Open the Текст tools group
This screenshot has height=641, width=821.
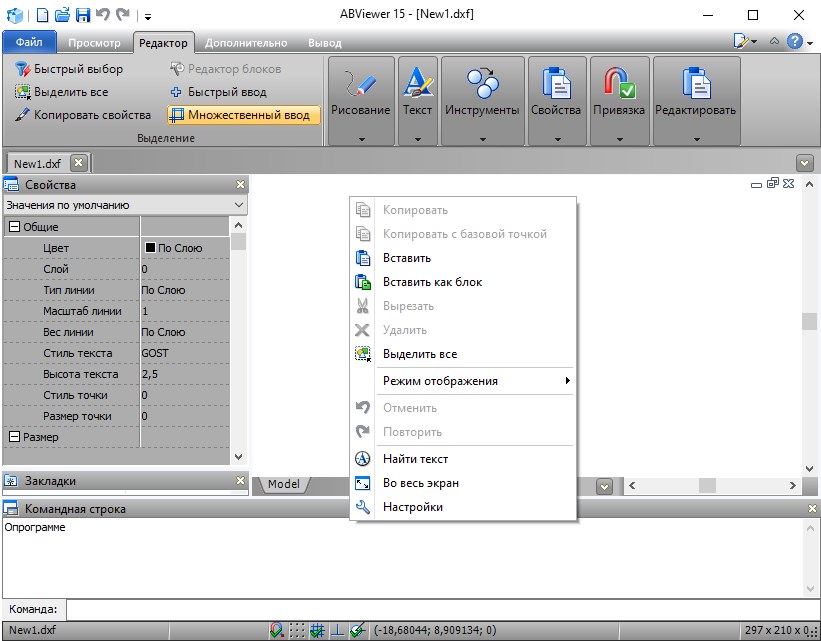[417, 100]
